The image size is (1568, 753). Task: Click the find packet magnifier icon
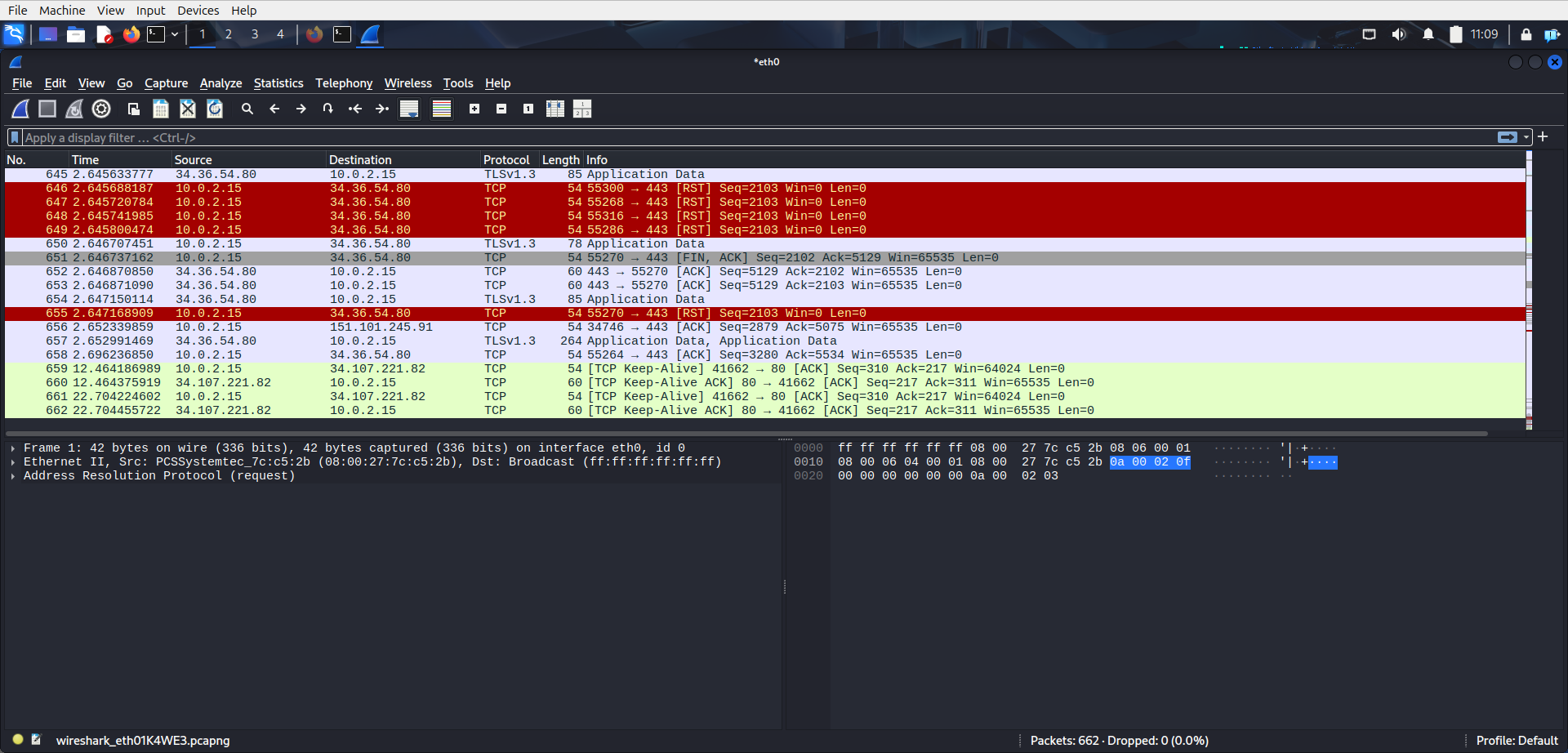(x=247, y=109)
